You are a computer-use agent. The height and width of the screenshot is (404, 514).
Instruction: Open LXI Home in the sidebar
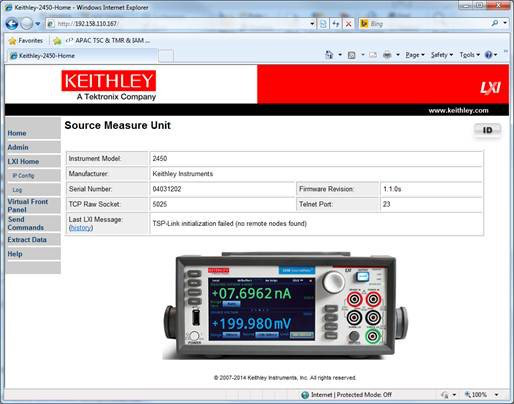[23, 162]
